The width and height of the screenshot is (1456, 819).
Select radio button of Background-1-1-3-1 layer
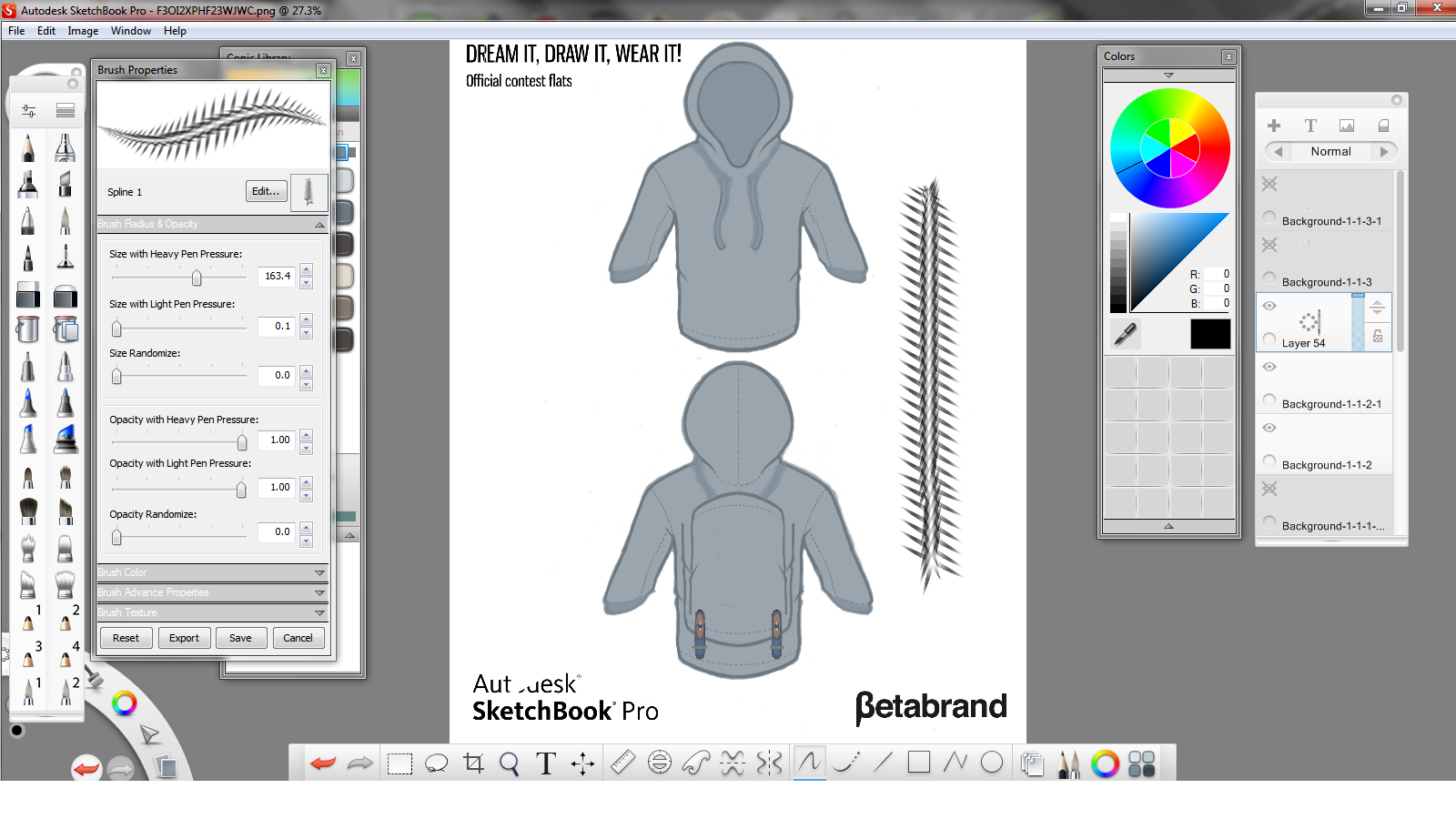point(1269,217)
